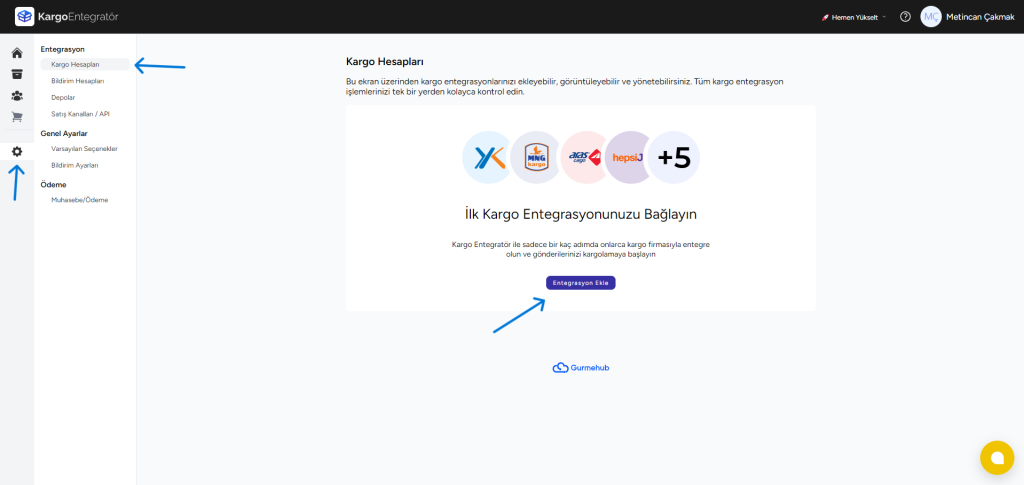1024x485 pixels.
Task: Click the home icon in left sidebar
Action: (x=17, y=53)
